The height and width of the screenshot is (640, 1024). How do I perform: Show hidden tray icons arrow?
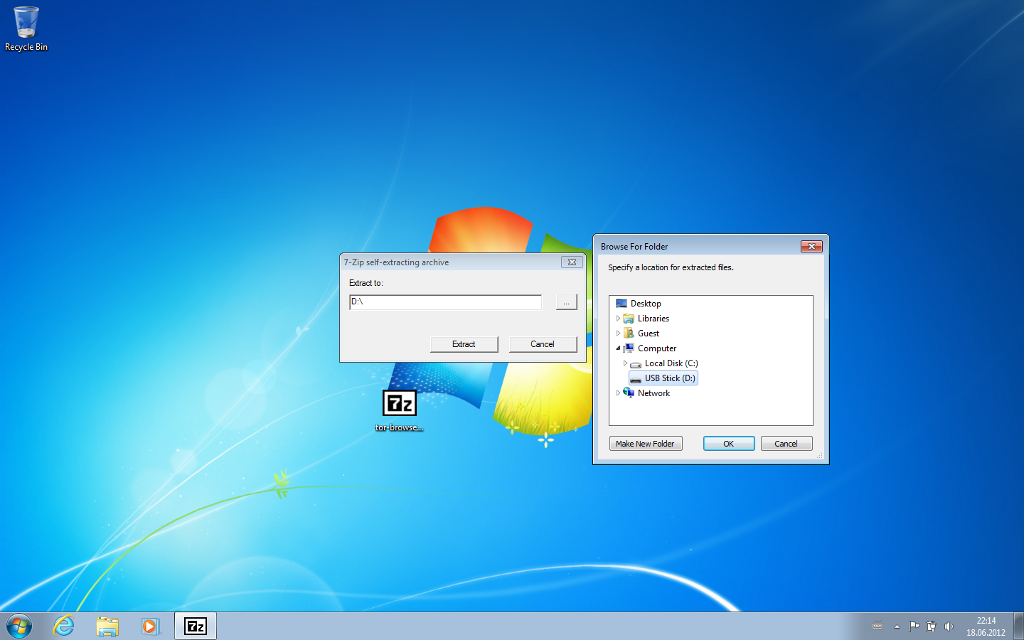pyautogui.click(x=897, y=627)
